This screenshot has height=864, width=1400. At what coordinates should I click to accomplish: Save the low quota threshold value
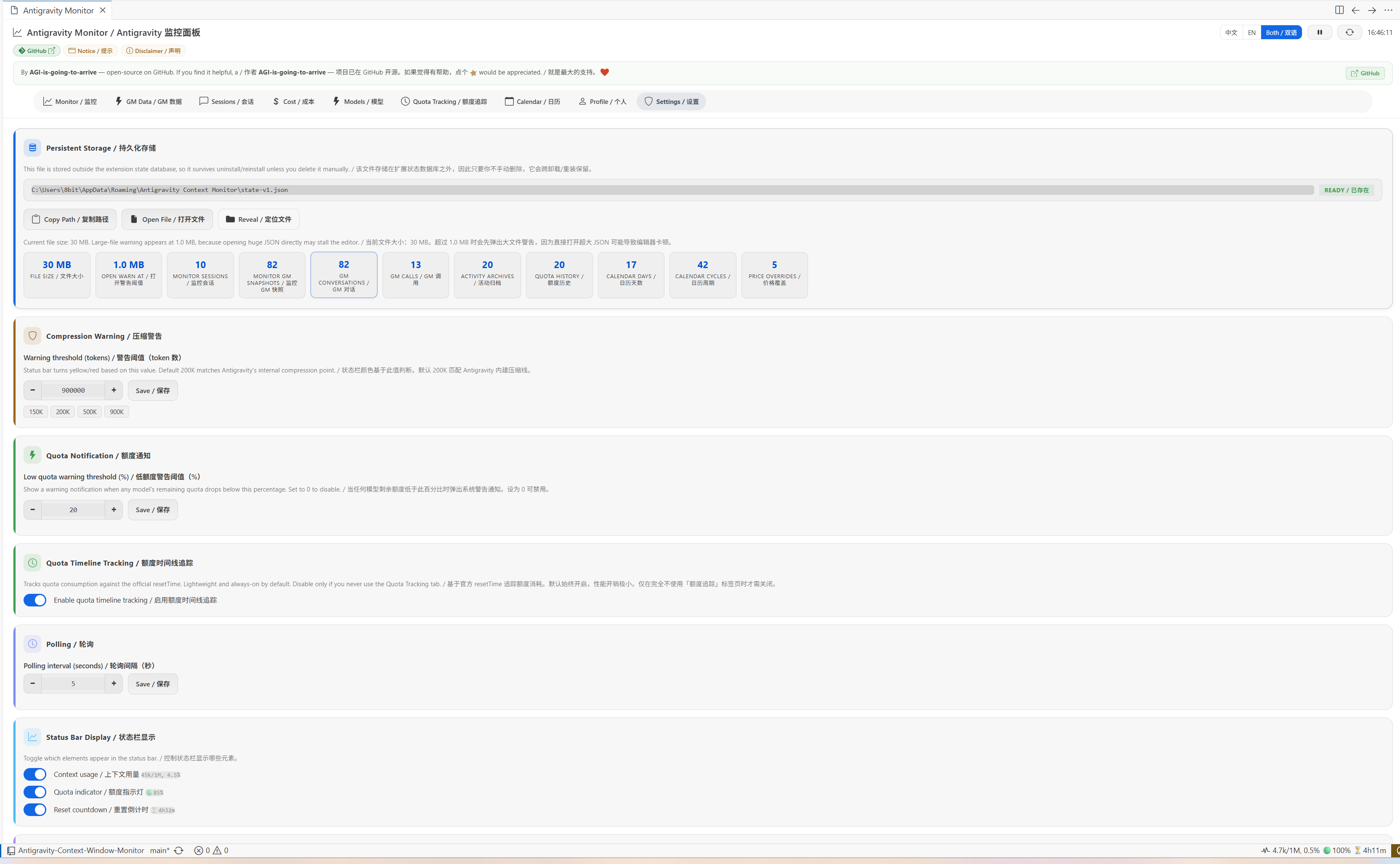(x=152, y=510)
